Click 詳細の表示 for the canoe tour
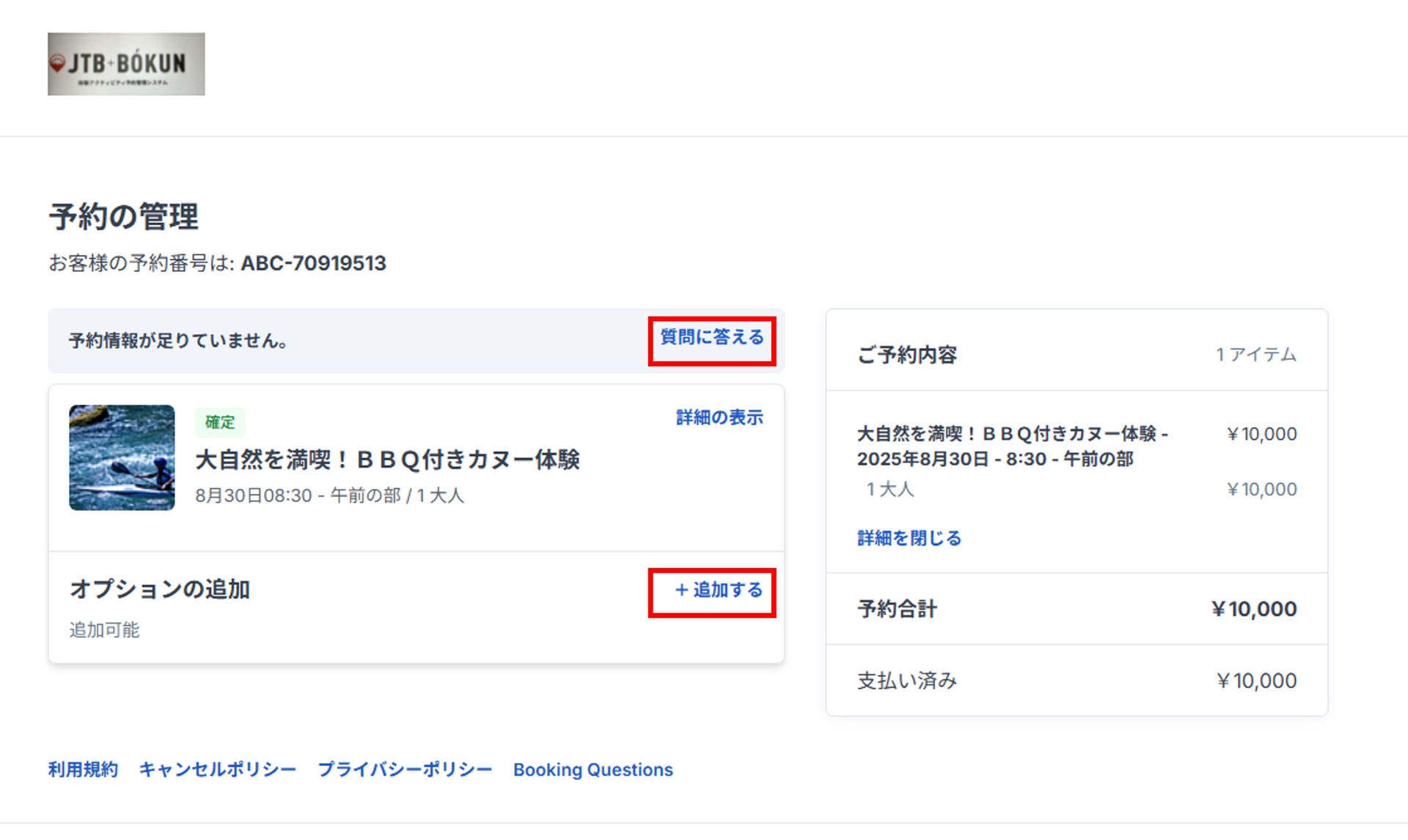 pyautogui.click(x=719, y=418)
